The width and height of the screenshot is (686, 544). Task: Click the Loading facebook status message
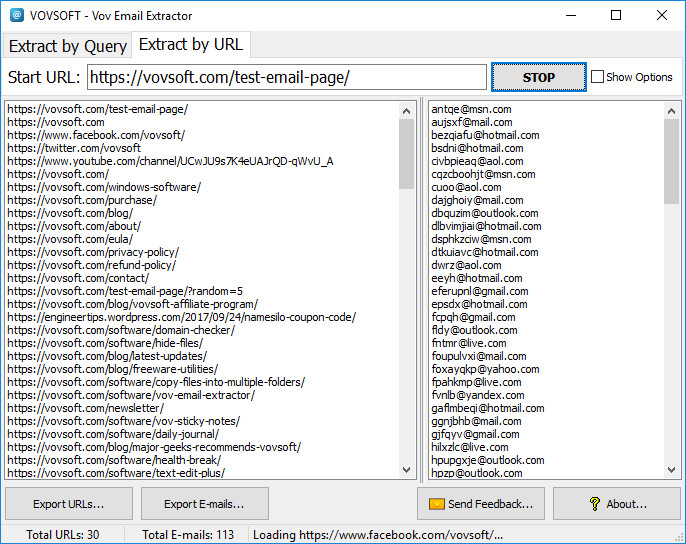pos(378,535)
